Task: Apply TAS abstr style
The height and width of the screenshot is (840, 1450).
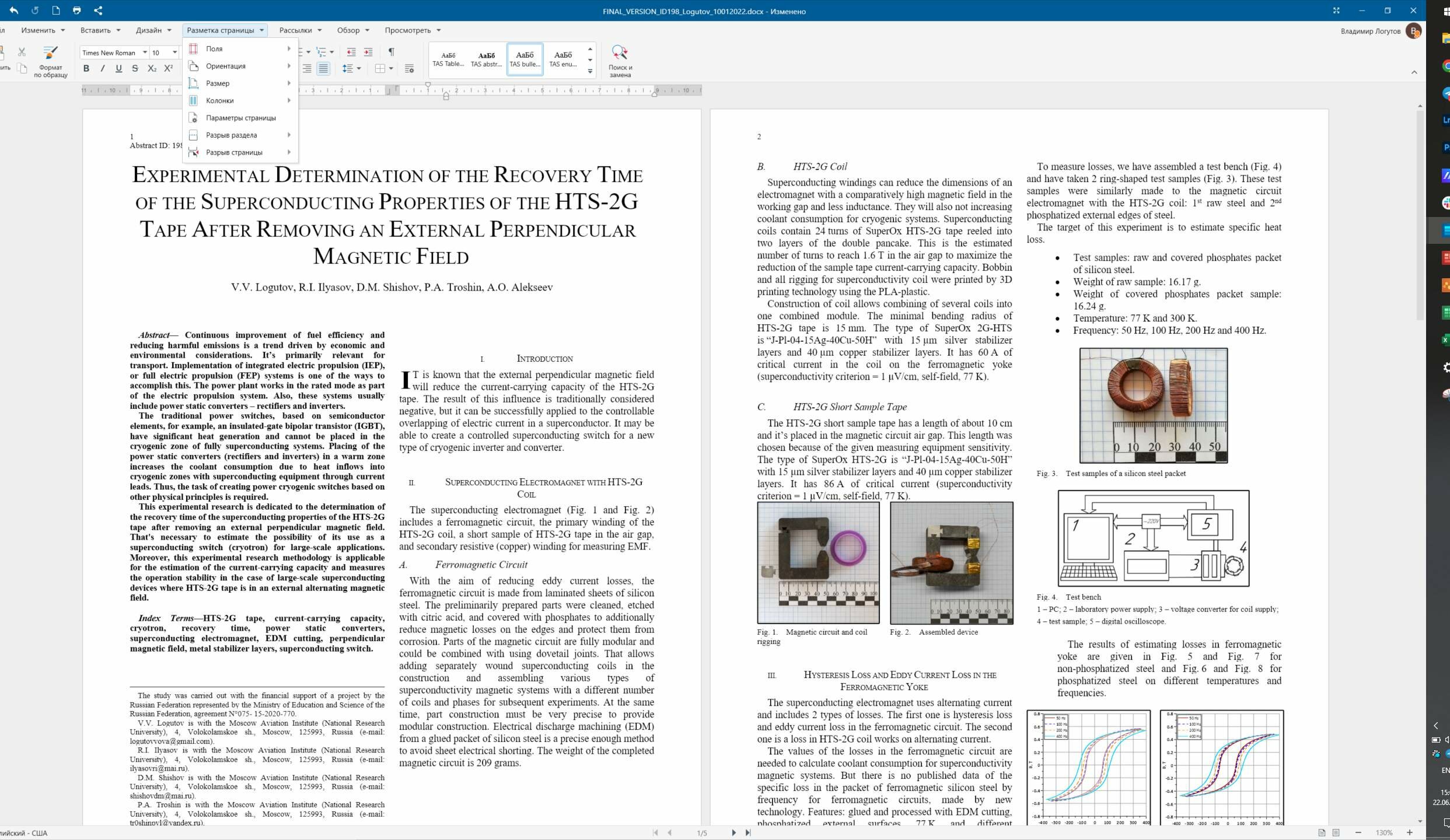Action: [486, 59]
